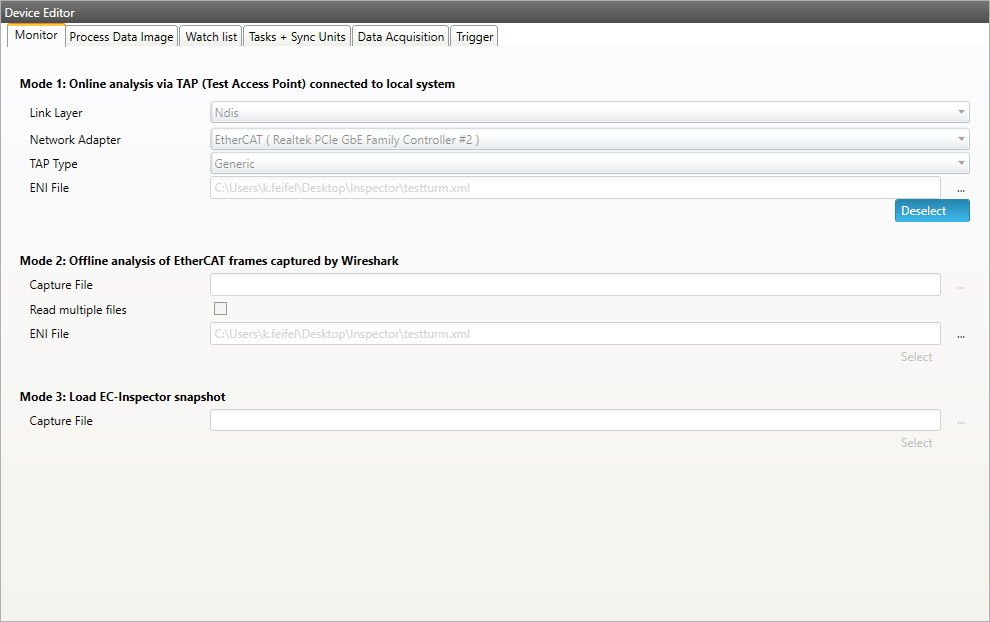Image resolution: width=990 pixels, height=622 pixels.
Task: Open the Process Data Image tab
Action: [x=122, y=37]
